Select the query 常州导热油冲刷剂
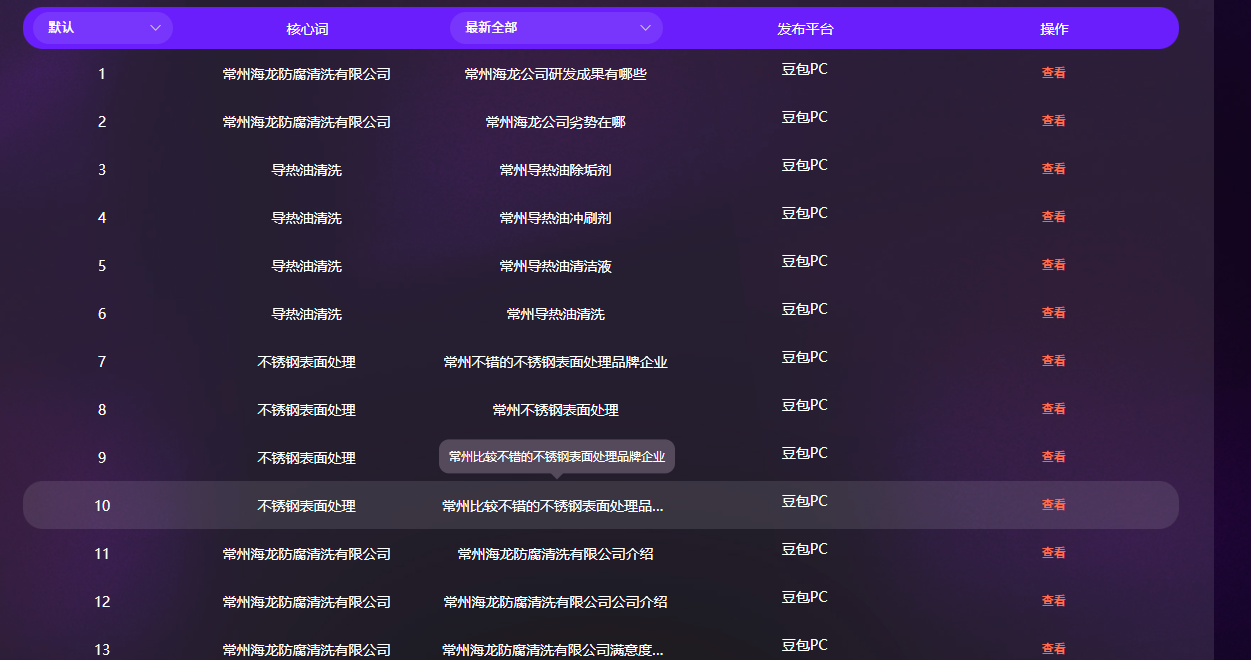 (x=556, y=218)
